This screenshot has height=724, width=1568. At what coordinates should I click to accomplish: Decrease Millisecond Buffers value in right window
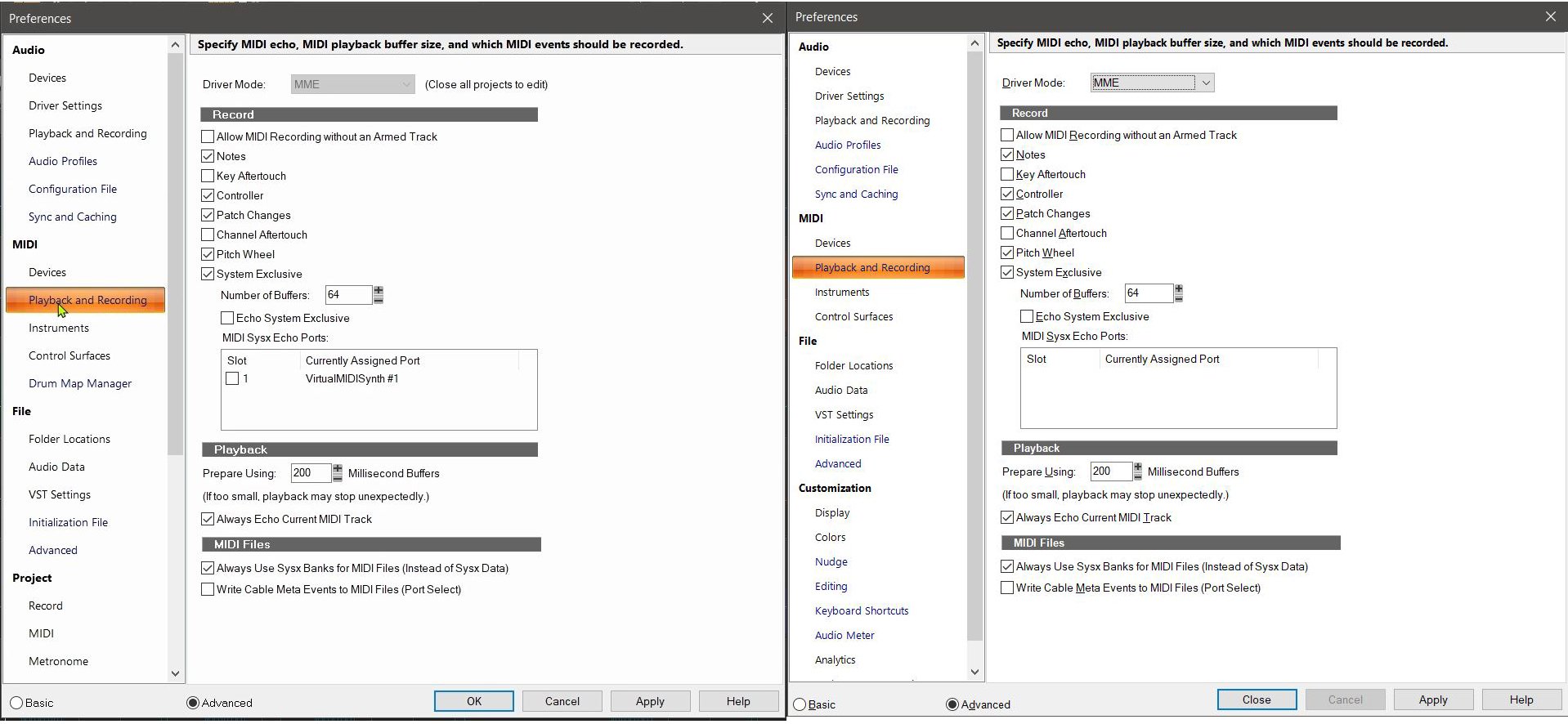[x=1137, y=476]
